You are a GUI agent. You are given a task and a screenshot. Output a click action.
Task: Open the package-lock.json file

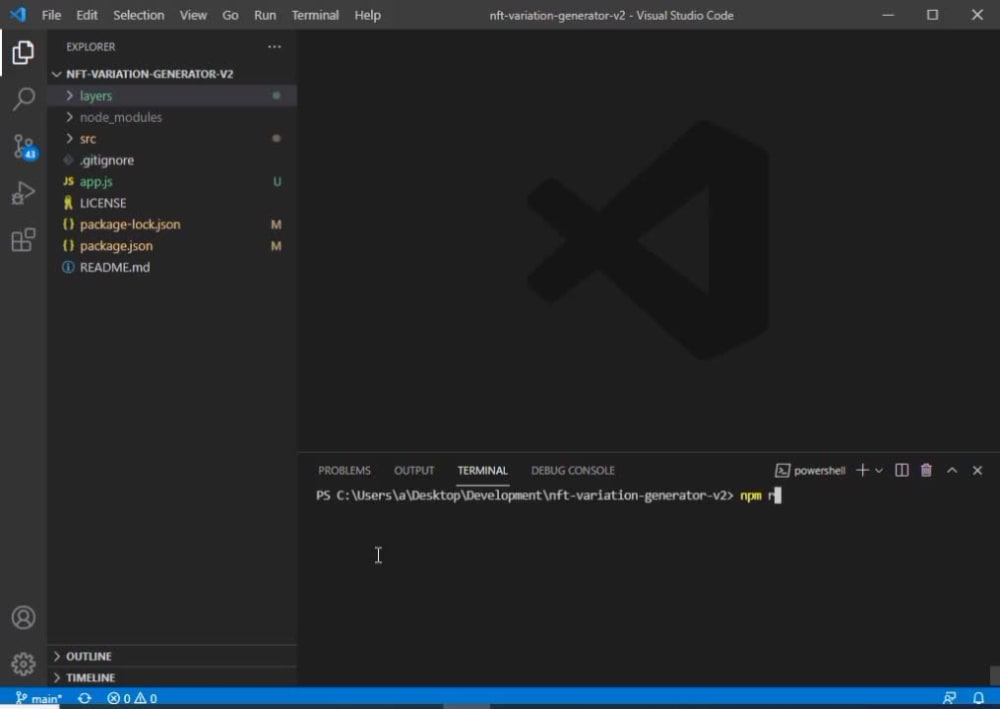point(172,224)
